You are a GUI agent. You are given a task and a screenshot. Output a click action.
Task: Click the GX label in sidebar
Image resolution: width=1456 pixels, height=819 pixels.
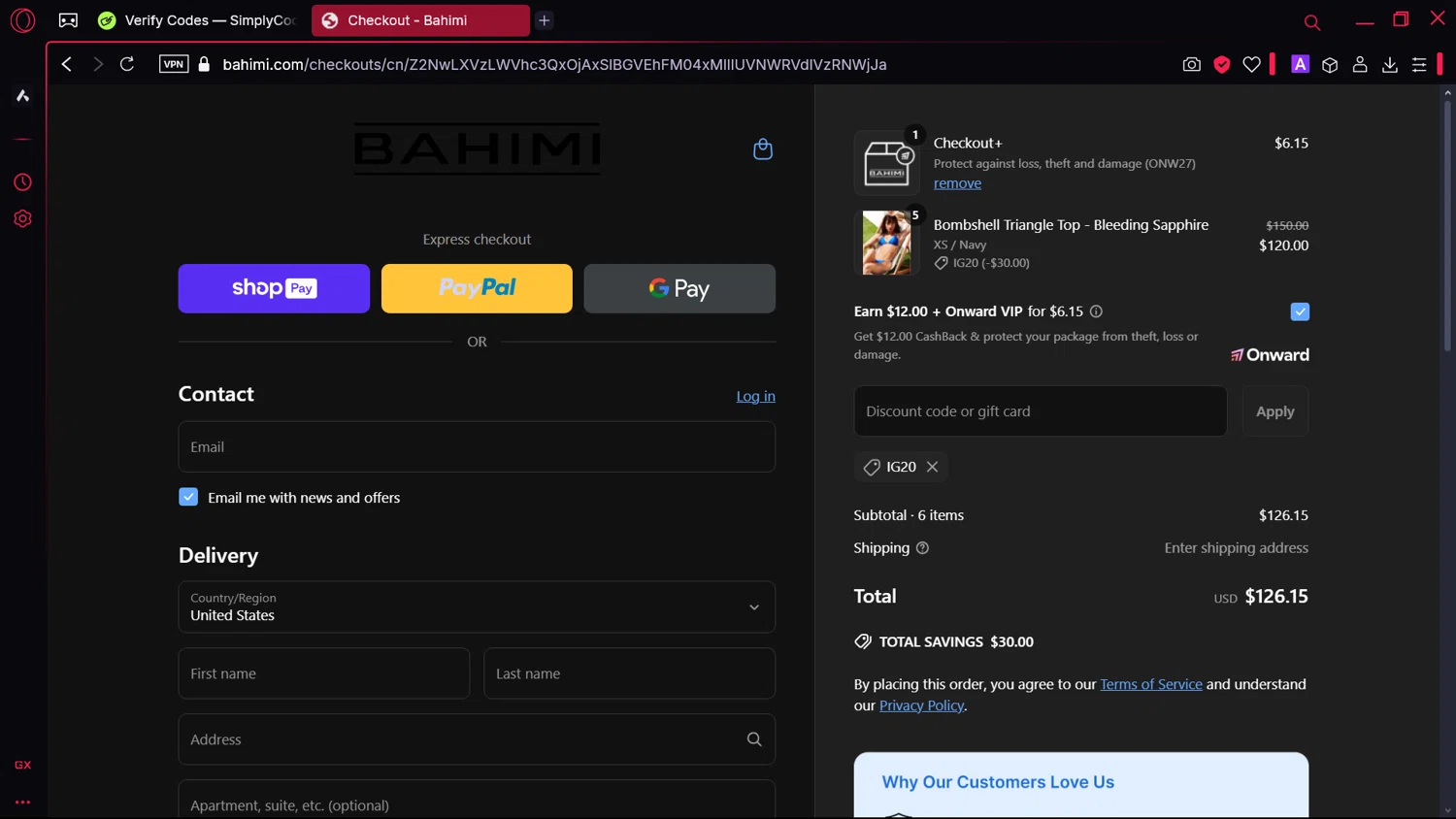[22, 765]
